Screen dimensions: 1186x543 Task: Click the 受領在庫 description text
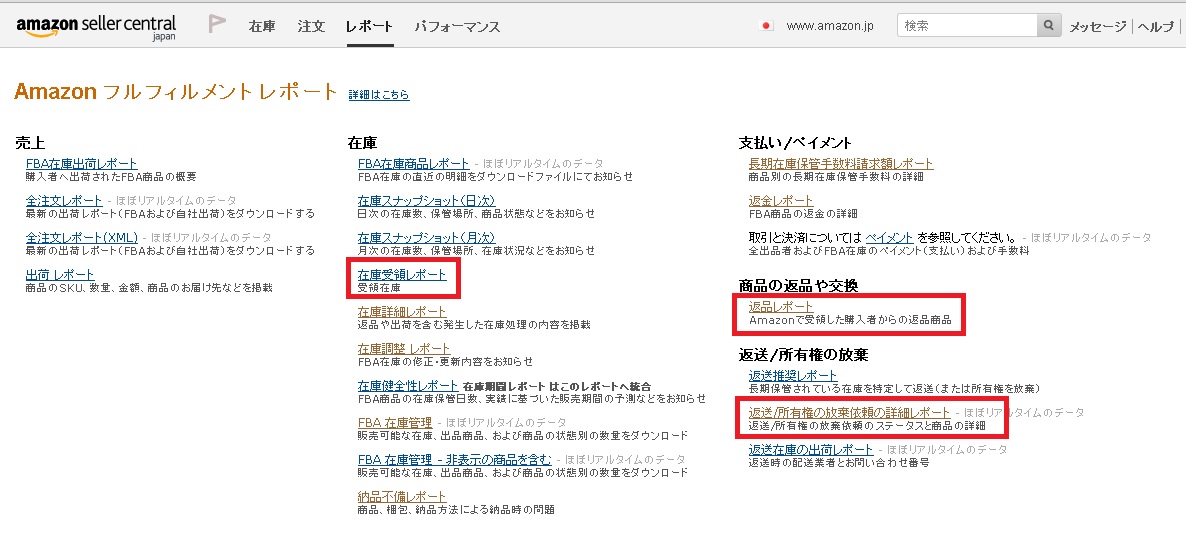point(379,288)
